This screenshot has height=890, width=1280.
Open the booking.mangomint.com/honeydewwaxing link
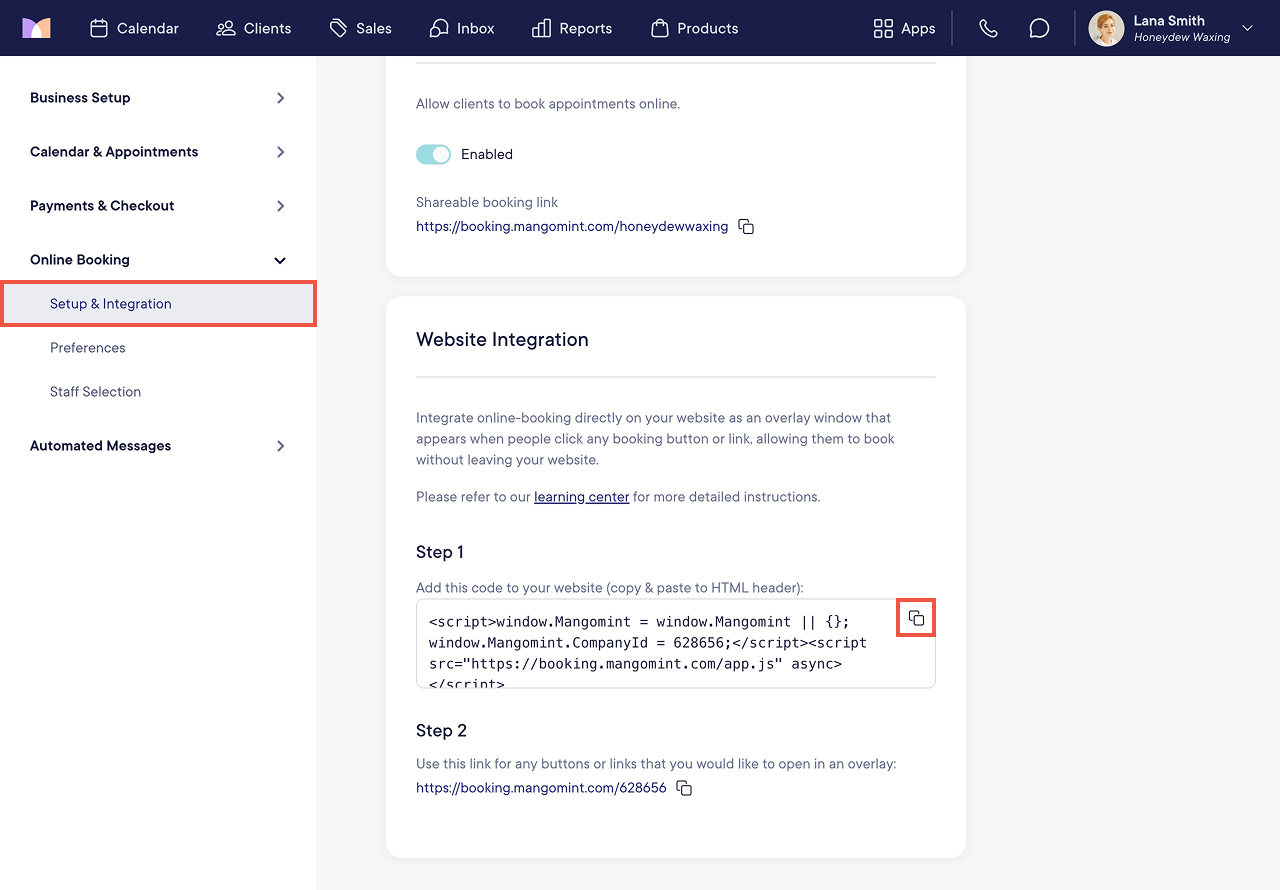(x=572, y=226)
